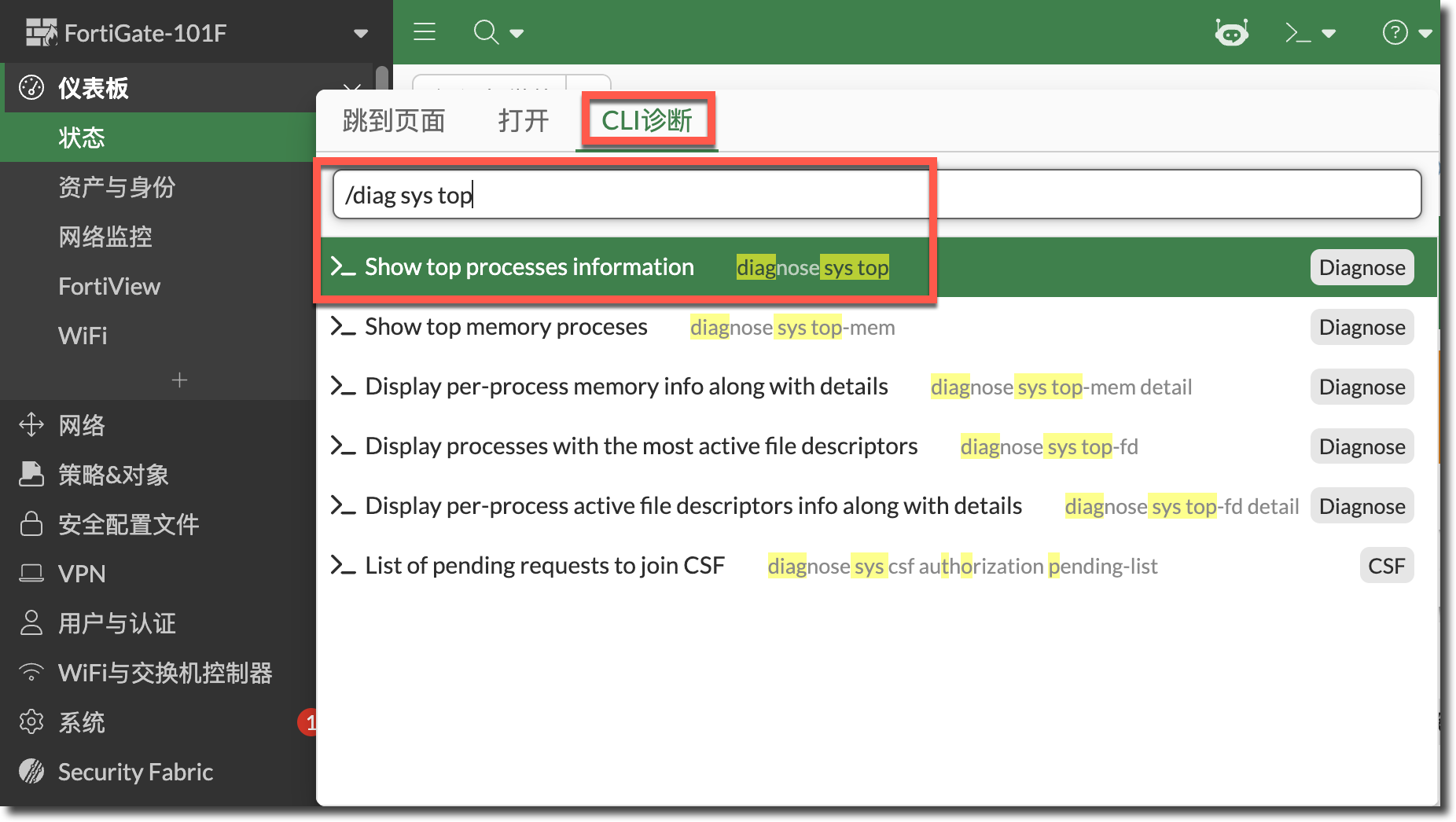Click Diagnose button for top-mem row
Viewport: 1456px width, 822px height.
pos(1362,327)
